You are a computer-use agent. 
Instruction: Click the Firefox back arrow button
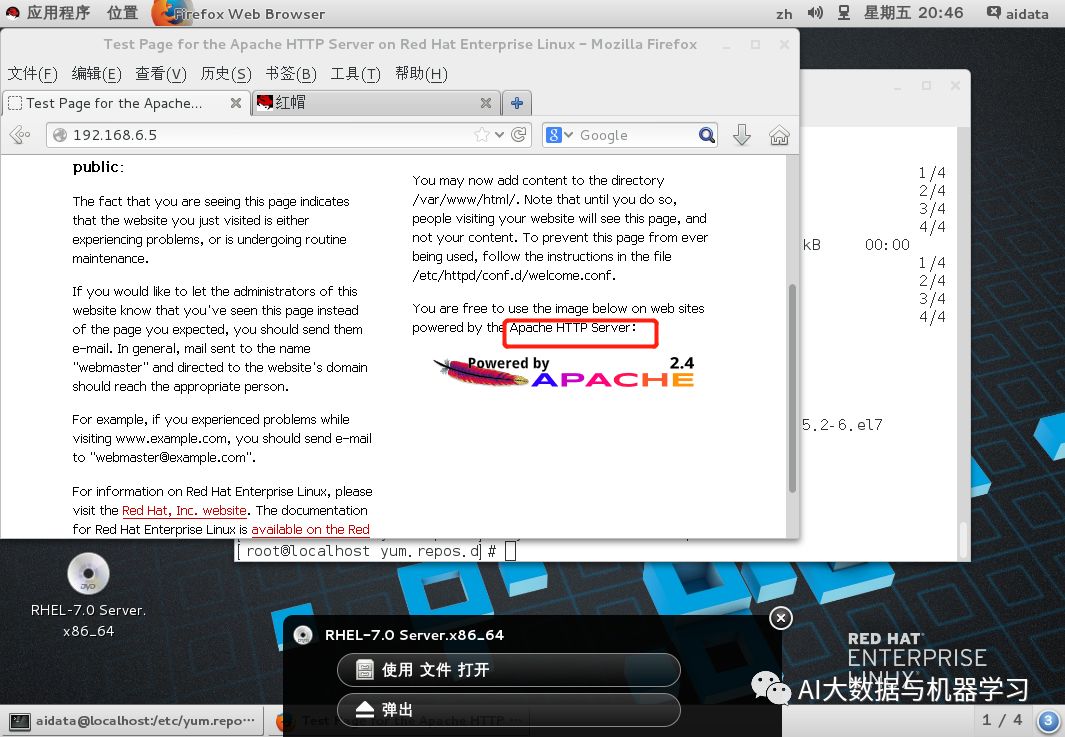coord(20,134)
